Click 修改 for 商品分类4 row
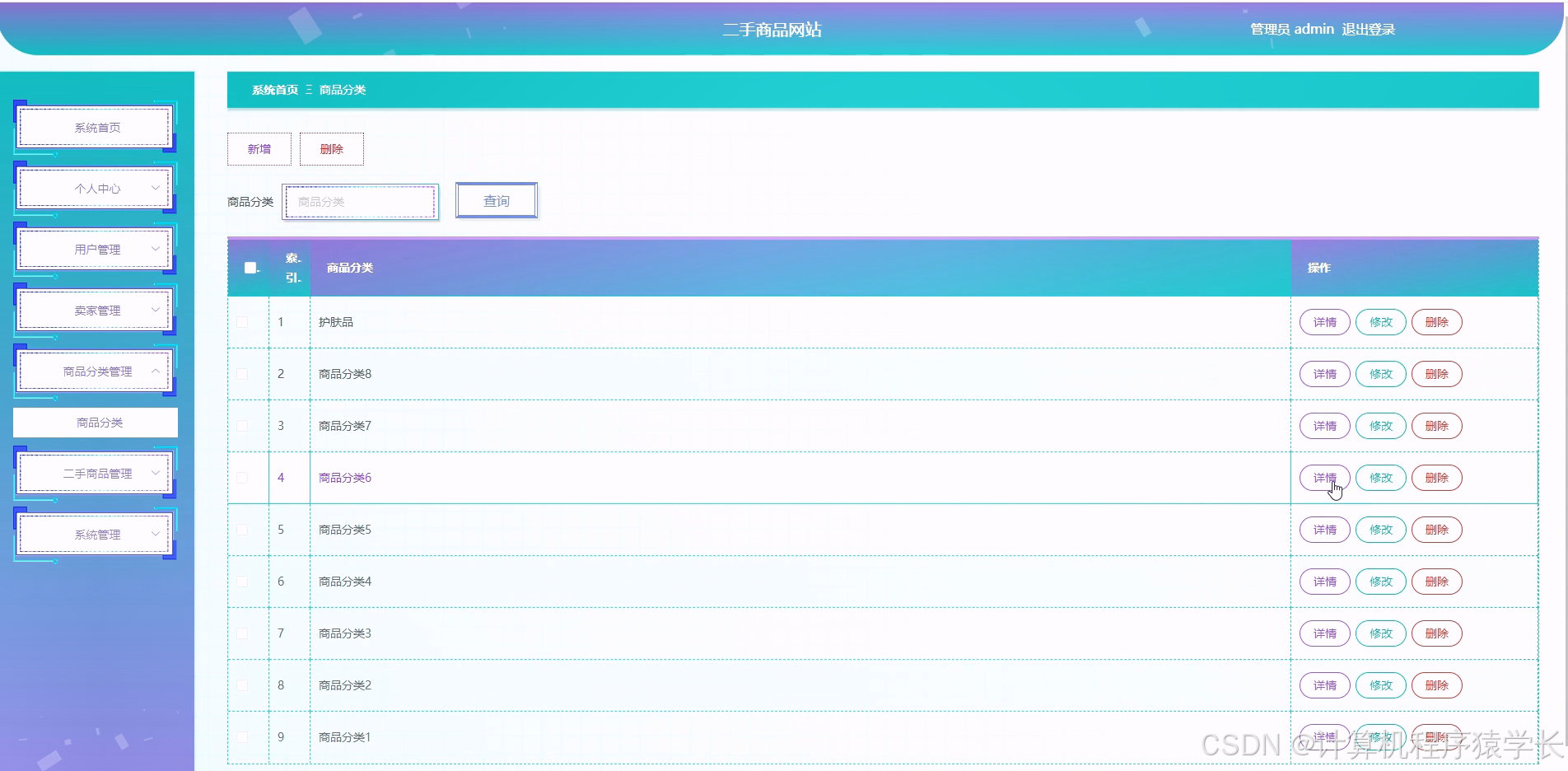 tap(1381, 582)
